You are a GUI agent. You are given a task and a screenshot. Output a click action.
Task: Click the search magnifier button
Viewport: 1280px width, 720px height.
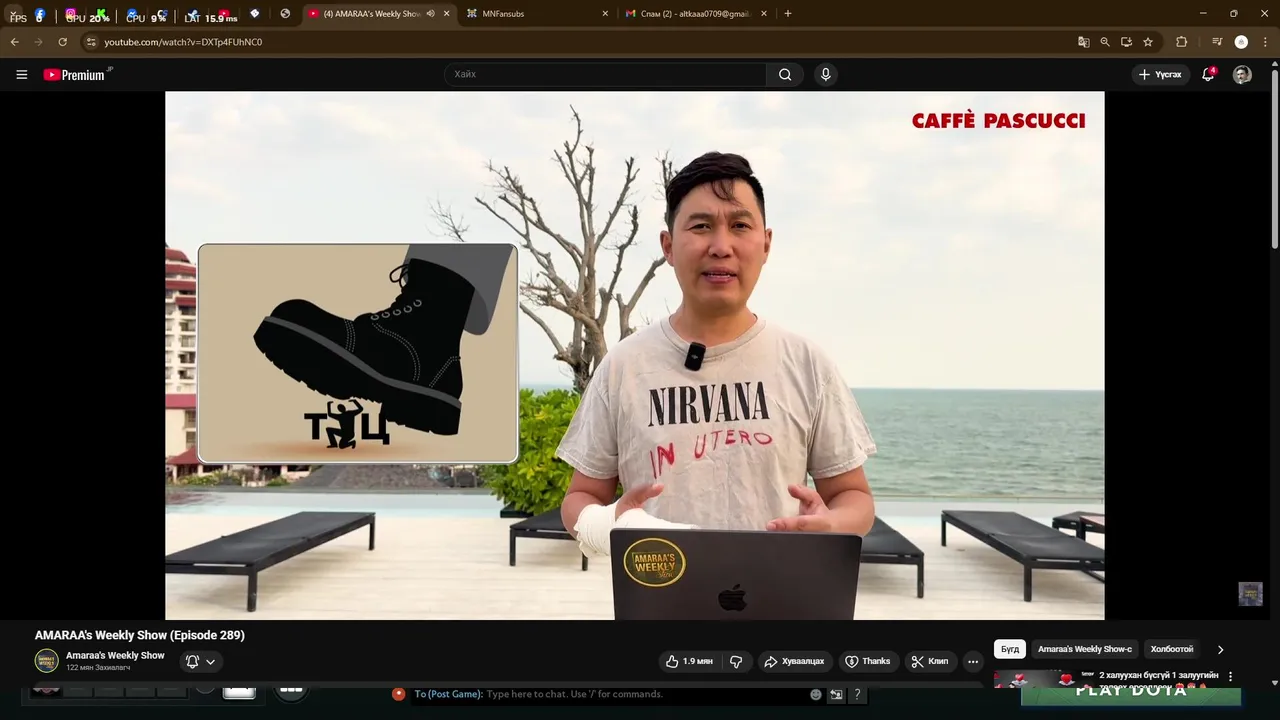point(785,74)
